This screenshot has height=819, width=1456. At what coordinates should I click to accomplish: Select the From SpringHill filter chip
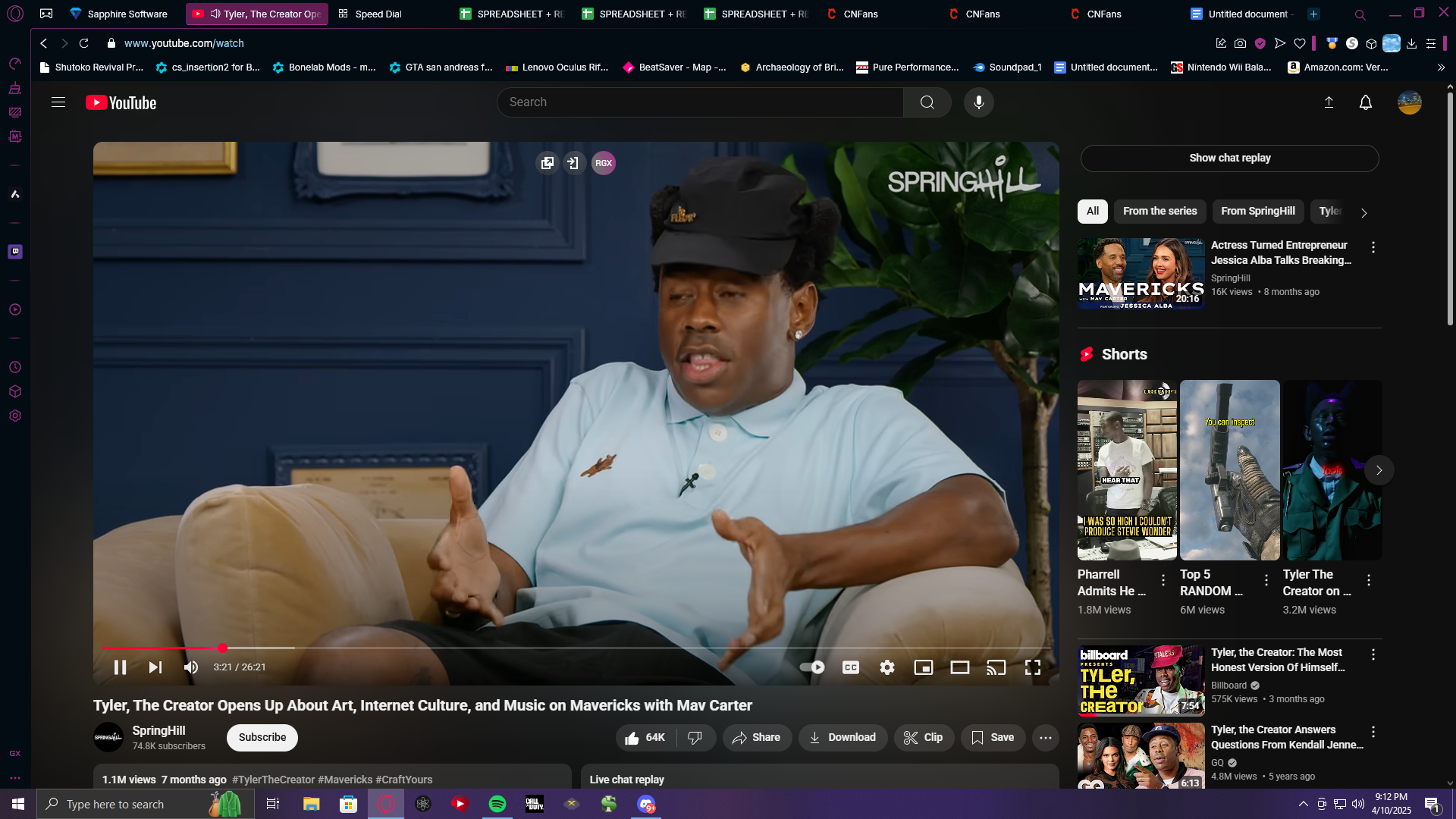tap(1257, 211)
